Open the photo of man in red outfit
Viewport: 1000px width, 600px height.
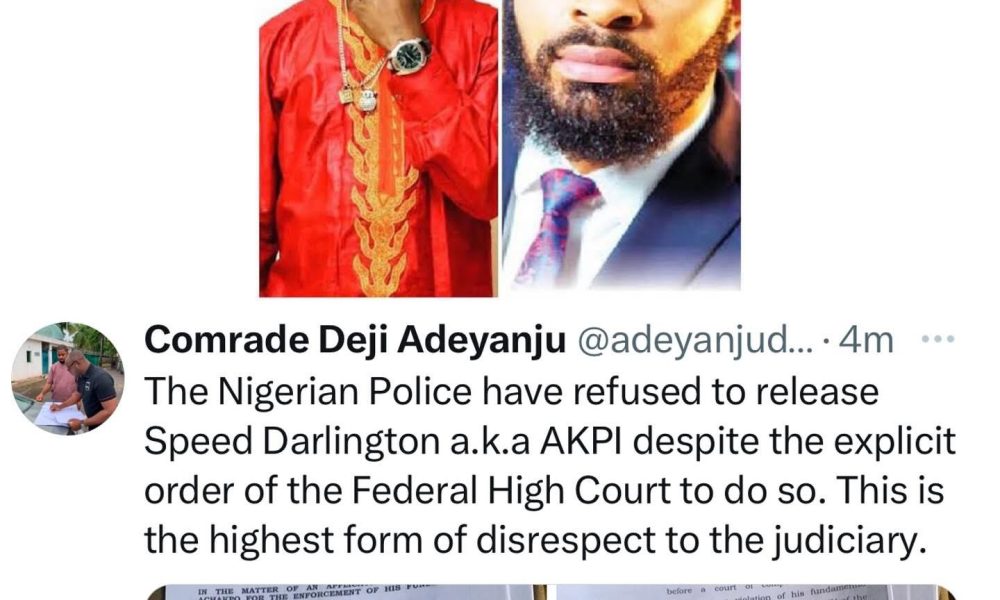click(378, 148)
